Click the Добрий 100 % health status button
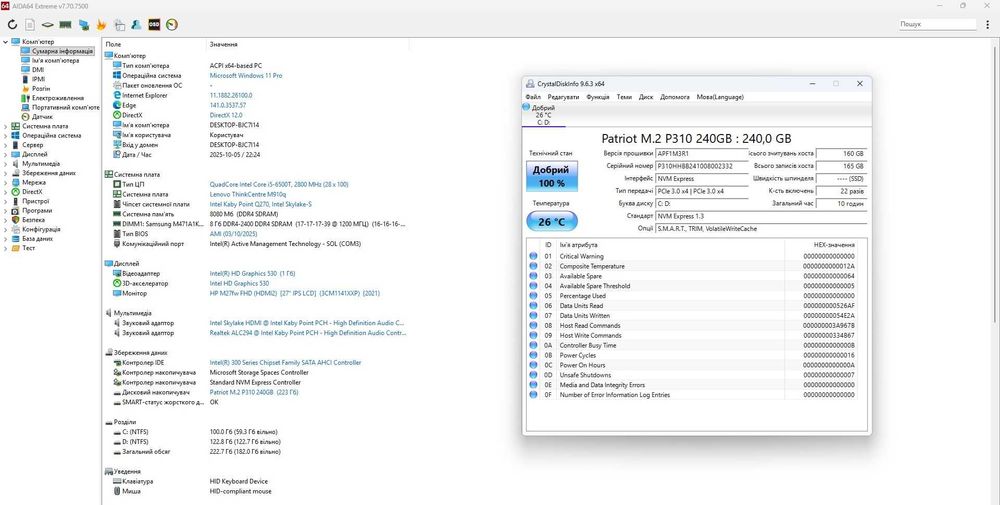This screenshot has width=1000, height=505. 552,176
